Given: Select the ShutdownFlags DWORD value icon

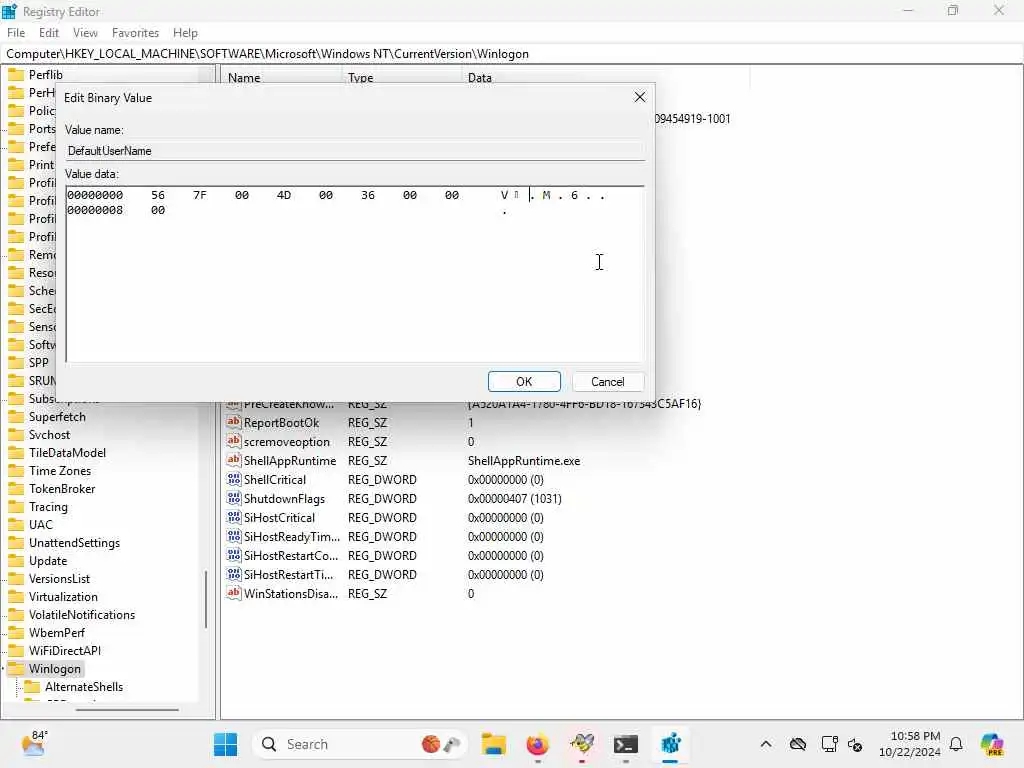Looking at the screenshot, I should (234, 498).
